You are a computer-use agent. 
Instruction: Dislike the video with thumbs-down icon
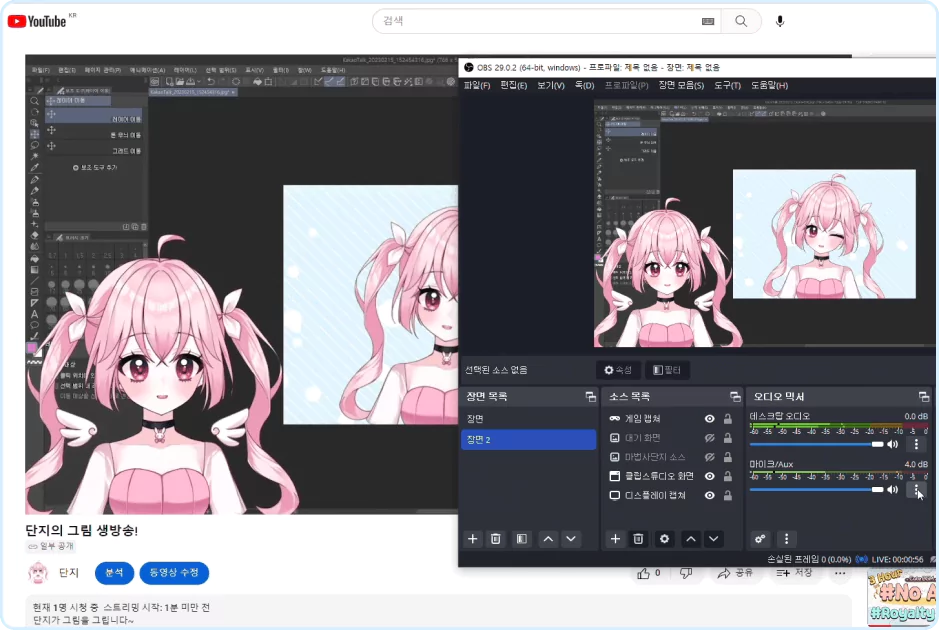[x=686, y=574]
